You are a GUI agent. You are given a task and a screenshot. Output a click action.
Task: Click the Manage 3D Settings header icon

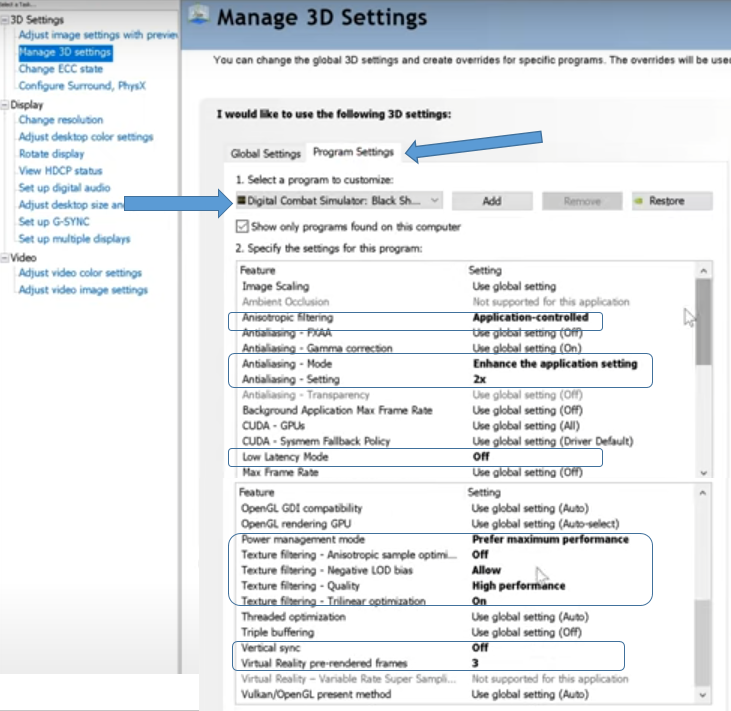coord(199,14)
